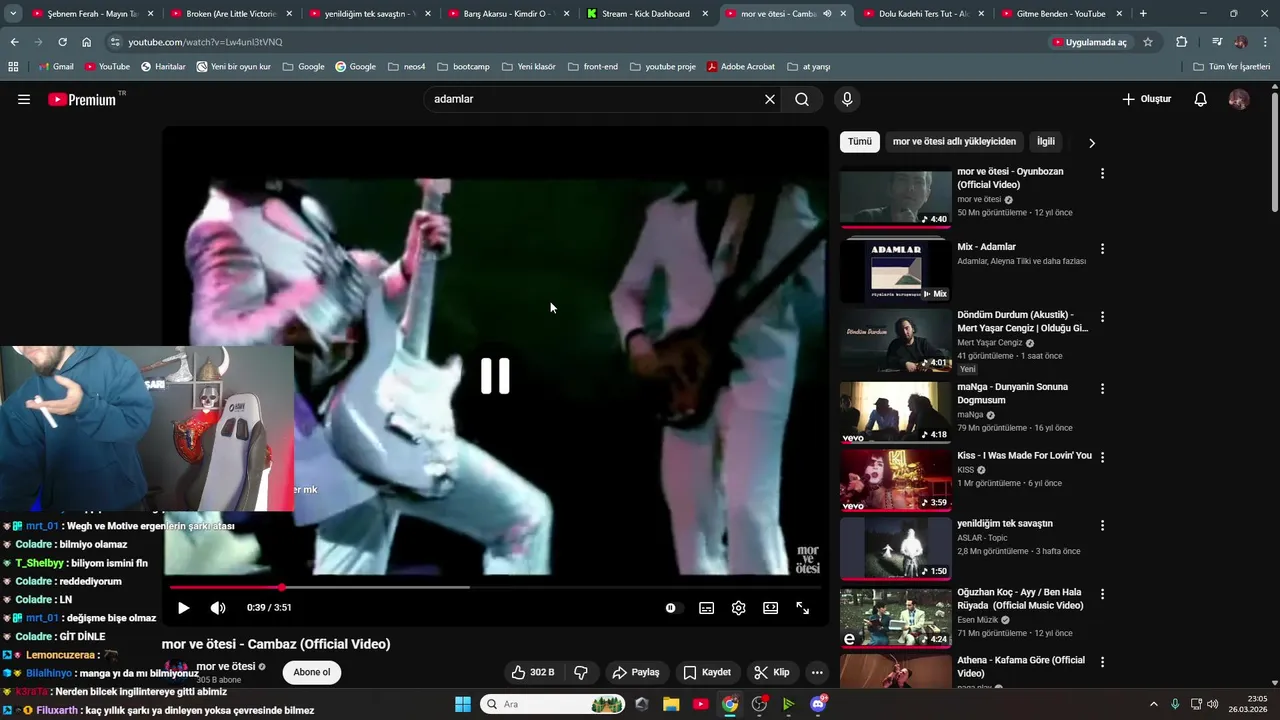Switch to theater mode
The image size is (1280, 720).
[x=770, y=607]
